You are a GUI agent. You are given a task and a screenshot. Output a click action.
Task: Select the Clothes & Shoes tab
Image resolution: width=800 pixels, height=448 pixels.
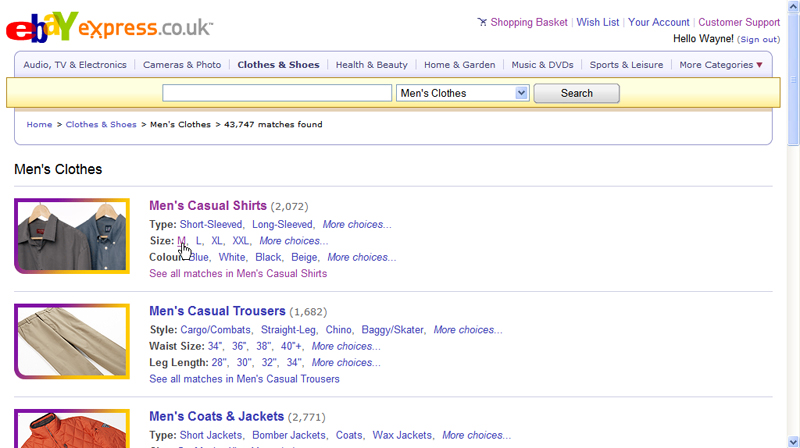coord(278,65)
